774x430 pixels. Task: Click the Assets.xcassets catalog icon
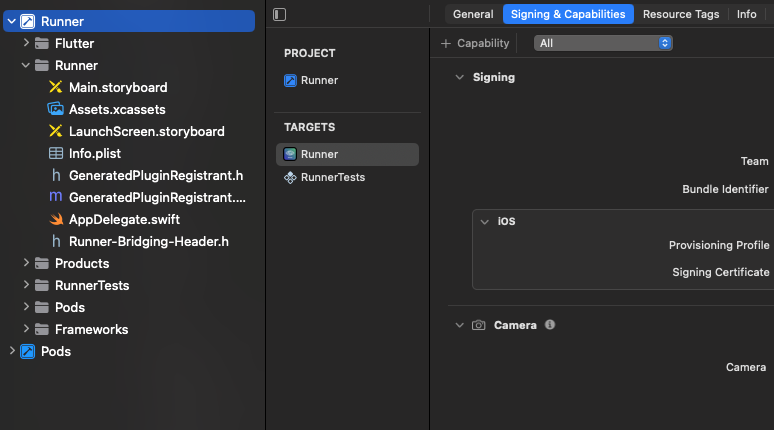tap(56, 109)
